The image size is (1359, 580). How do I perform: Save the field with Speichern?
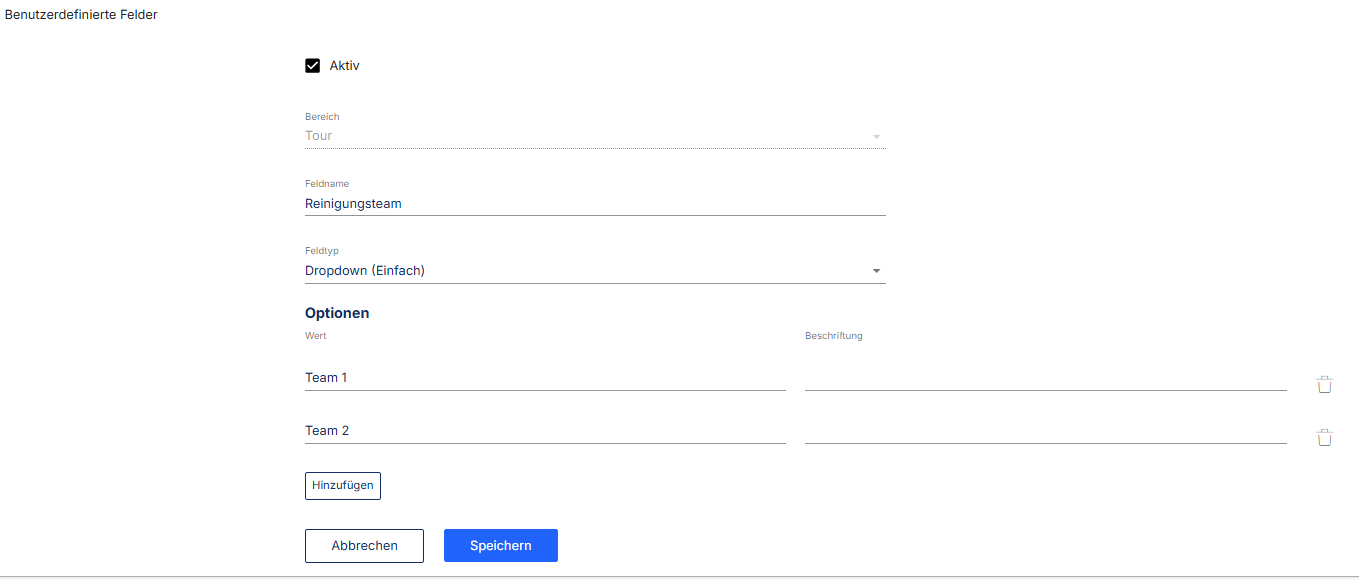[500, 546]
